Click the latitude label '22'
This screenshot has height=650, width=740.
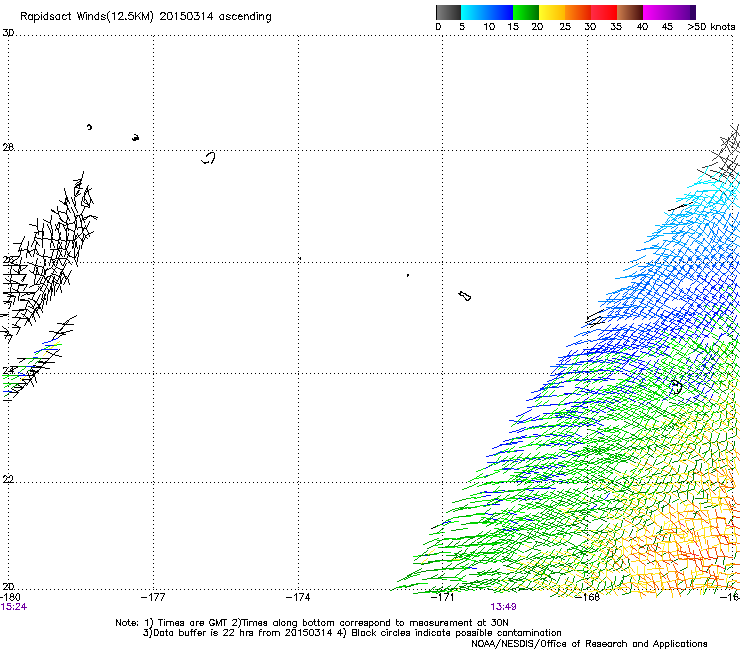point(8,479)
